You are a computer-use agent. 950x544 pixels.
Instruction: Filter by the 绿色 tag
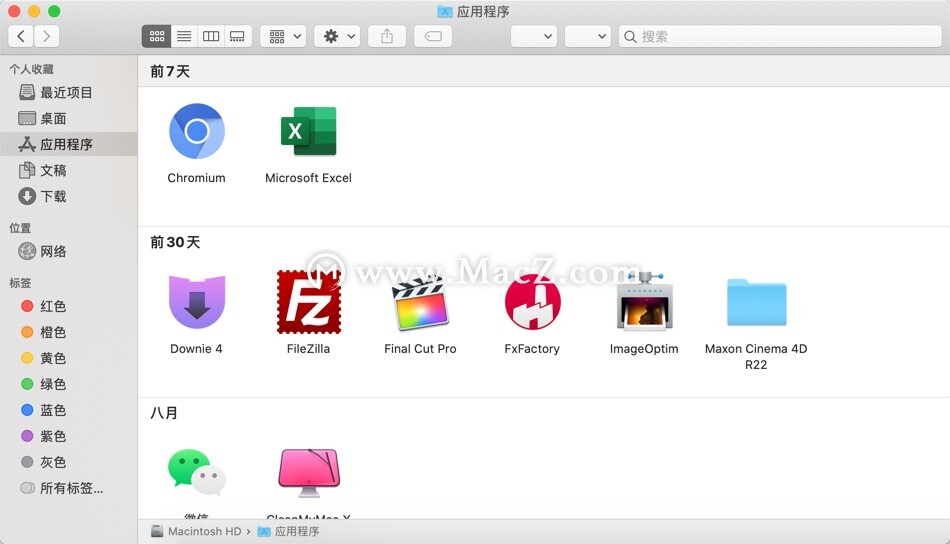coord(68,384)
